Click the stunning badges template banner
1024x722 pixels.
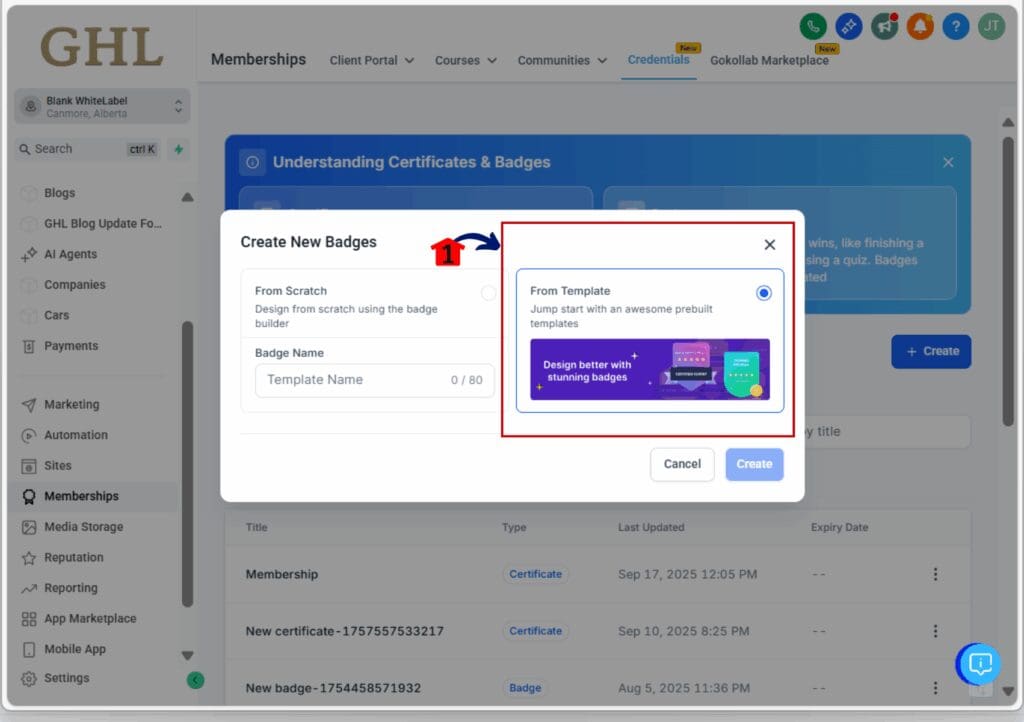coord(650,369)
